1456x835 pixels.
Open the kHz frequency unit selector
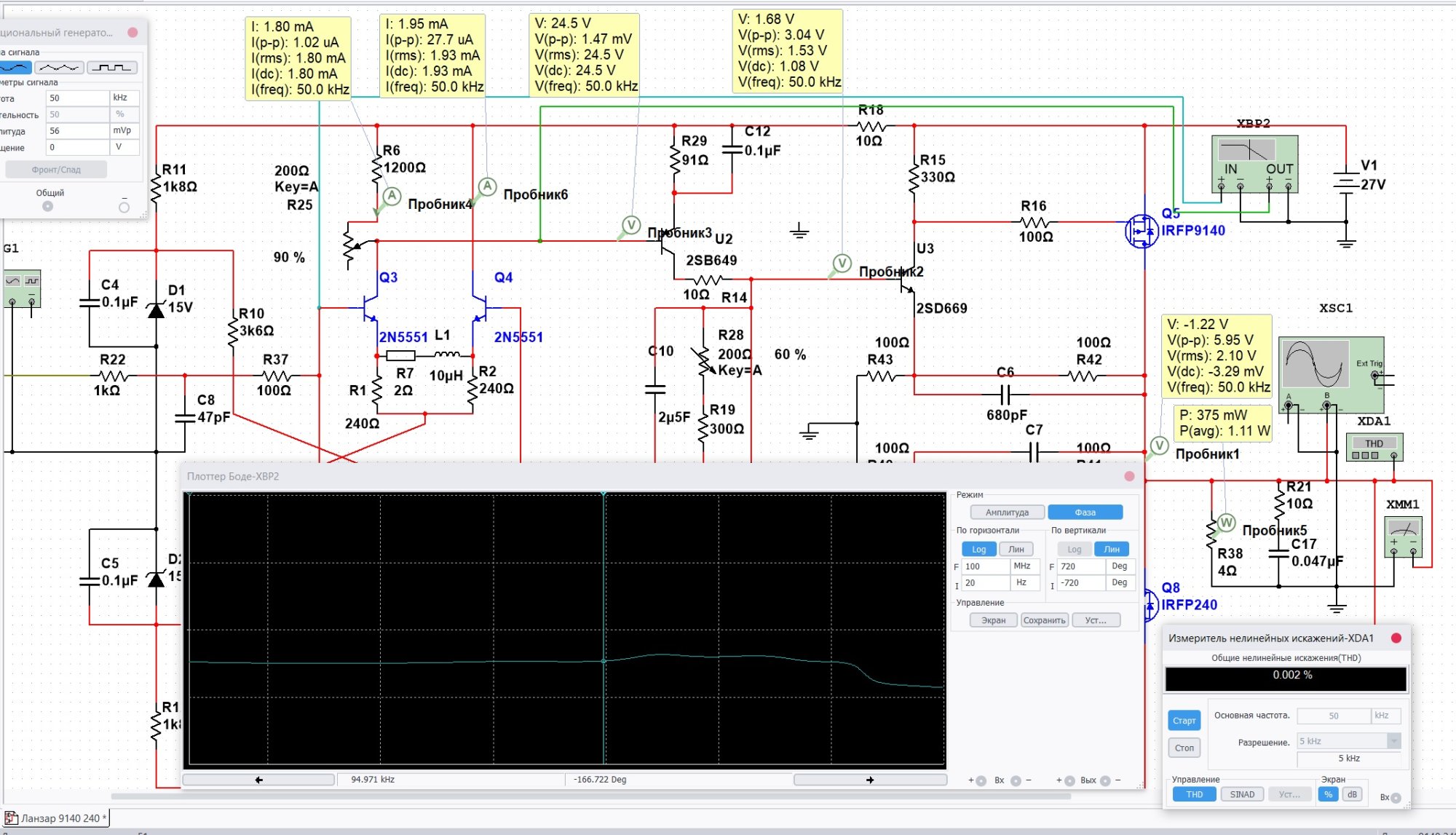124,98
